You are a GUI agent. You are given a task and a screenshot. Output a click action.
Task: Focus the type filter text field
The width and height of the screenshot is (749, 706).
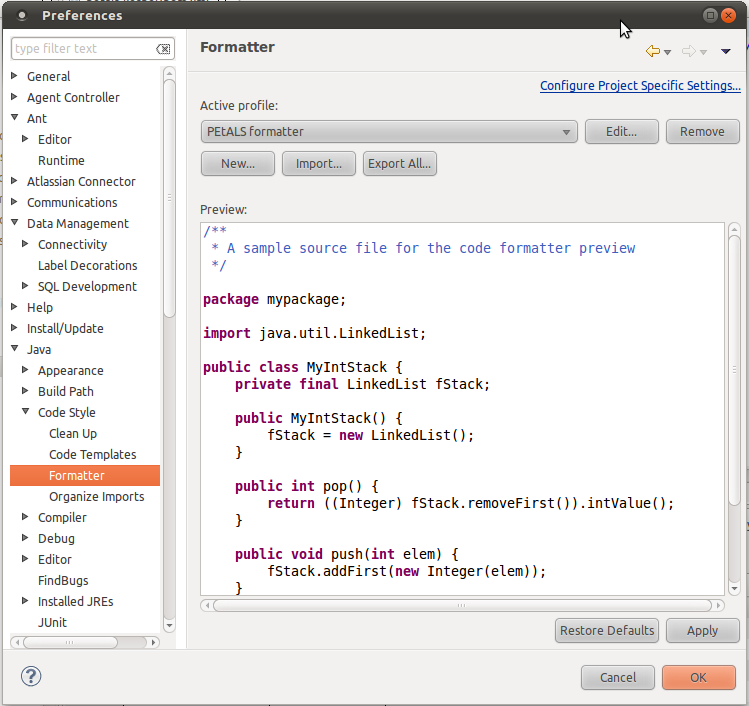pos(82,49)
